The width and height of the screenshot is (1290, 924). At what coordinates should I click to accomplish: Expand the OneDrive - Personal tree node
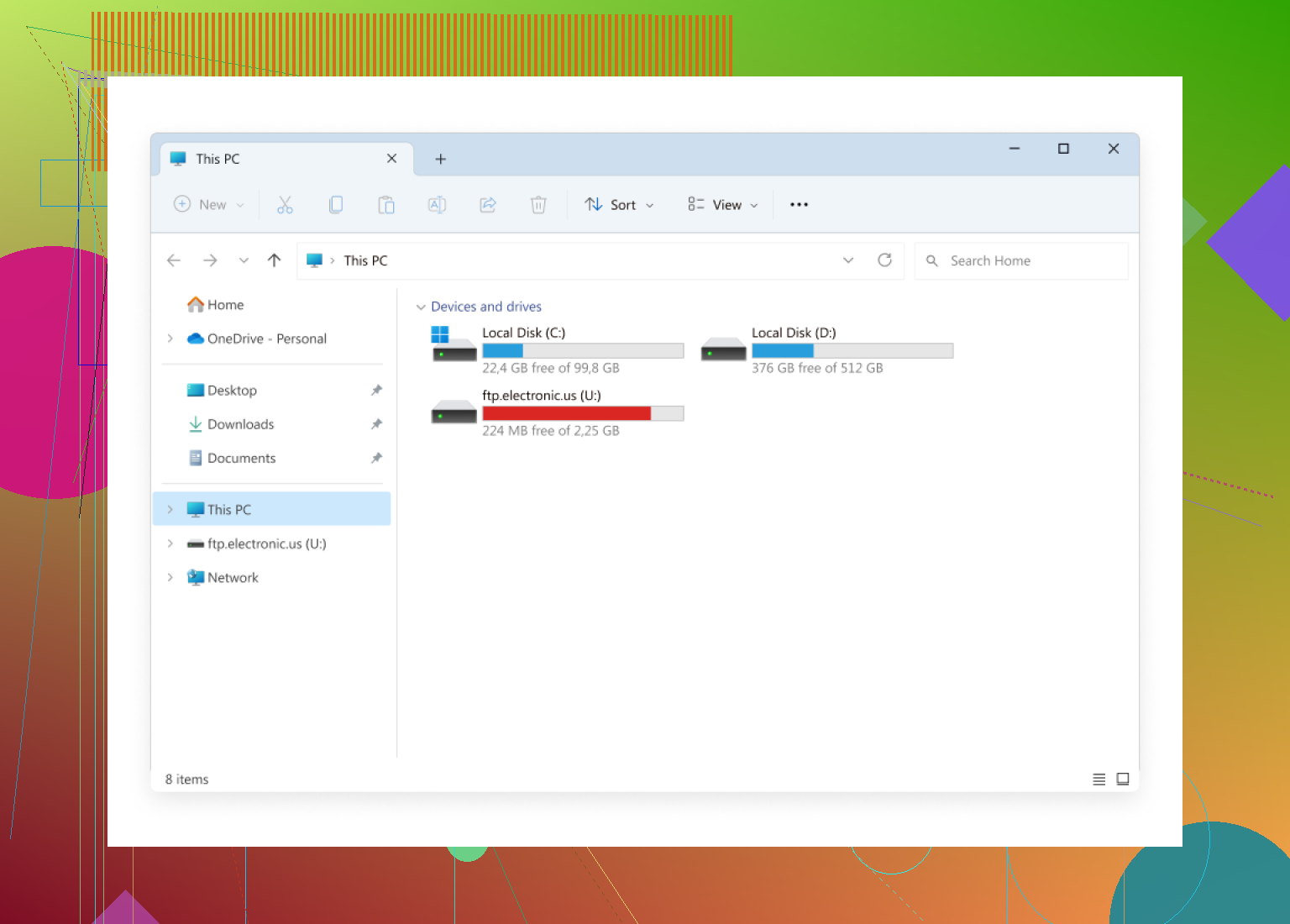click(x=170, y=339)
